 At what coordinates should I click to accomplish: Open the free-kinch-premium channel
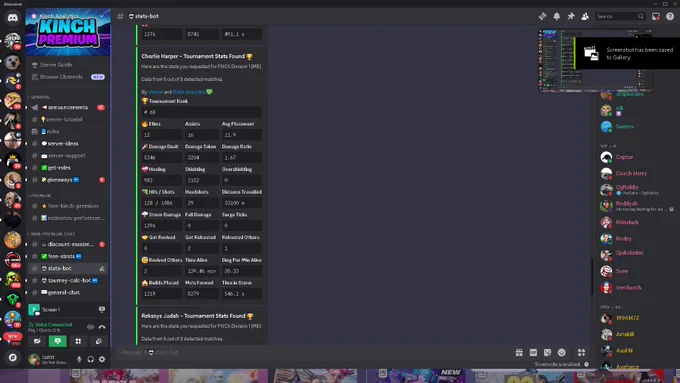[68, 206]
